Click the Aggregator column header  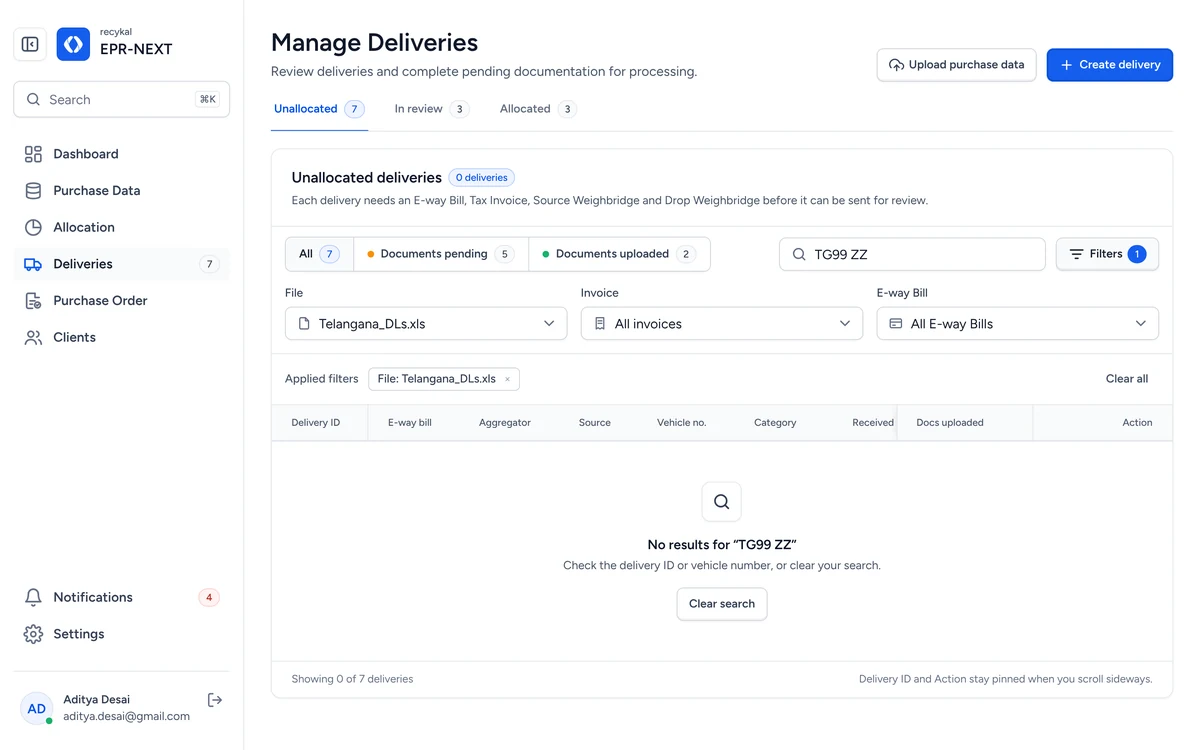[505, 423]
